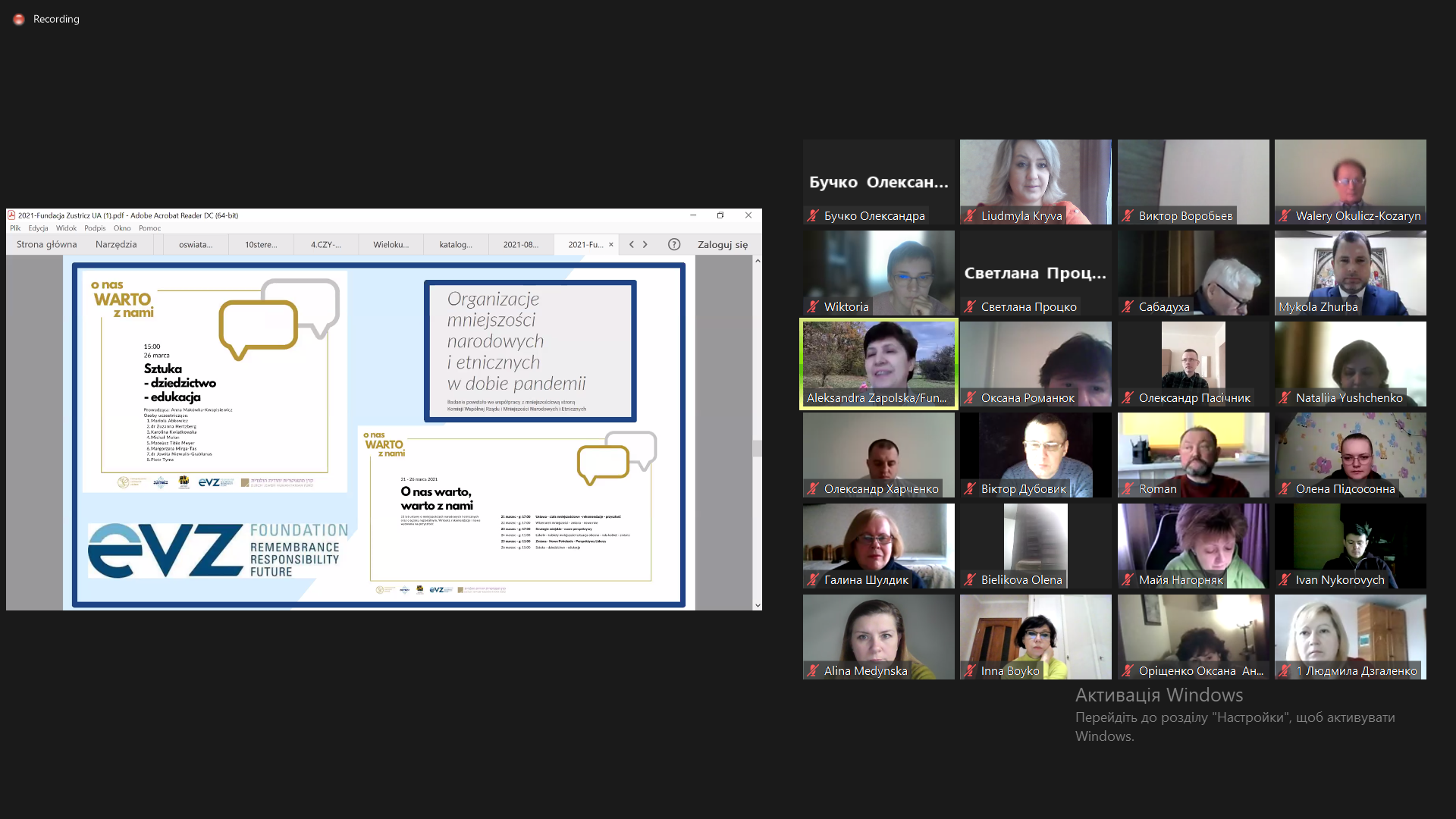
Task: Click the red Recording indicator
Action: 19,19
